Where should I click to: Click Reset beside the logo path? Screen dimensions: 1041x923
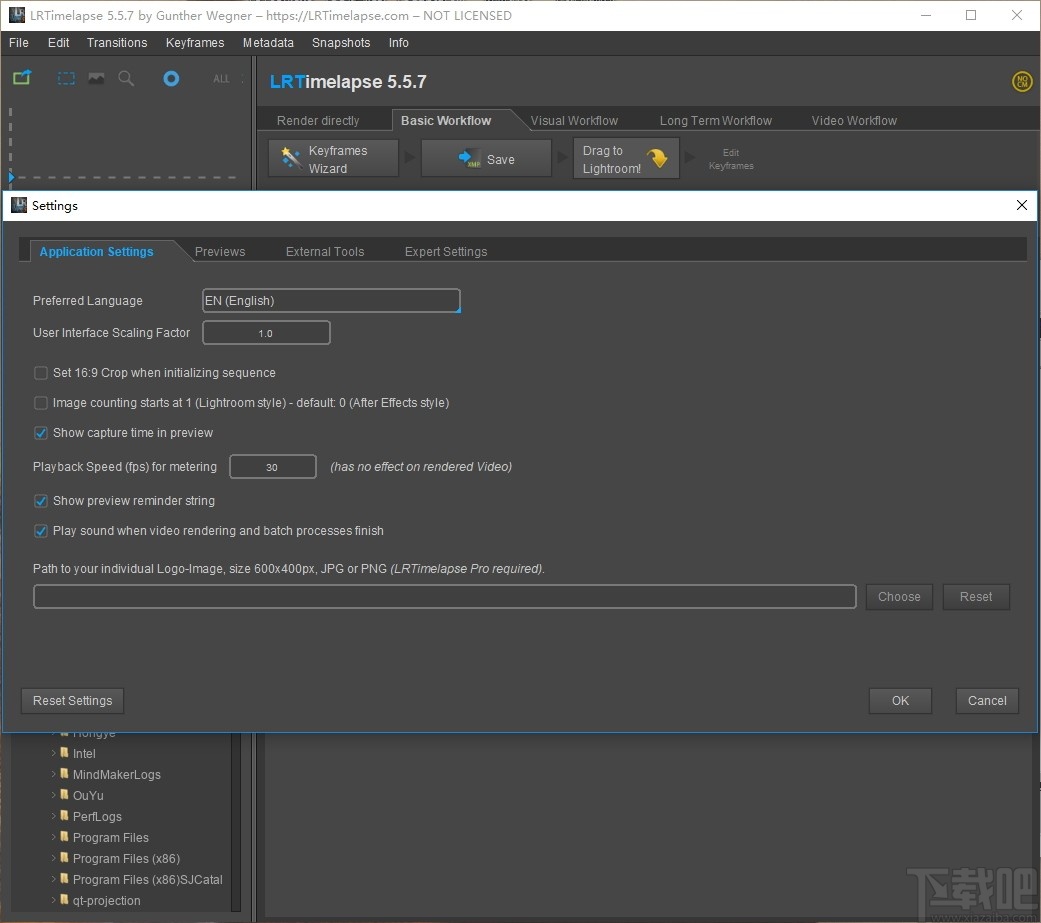[x=976, y=597]
